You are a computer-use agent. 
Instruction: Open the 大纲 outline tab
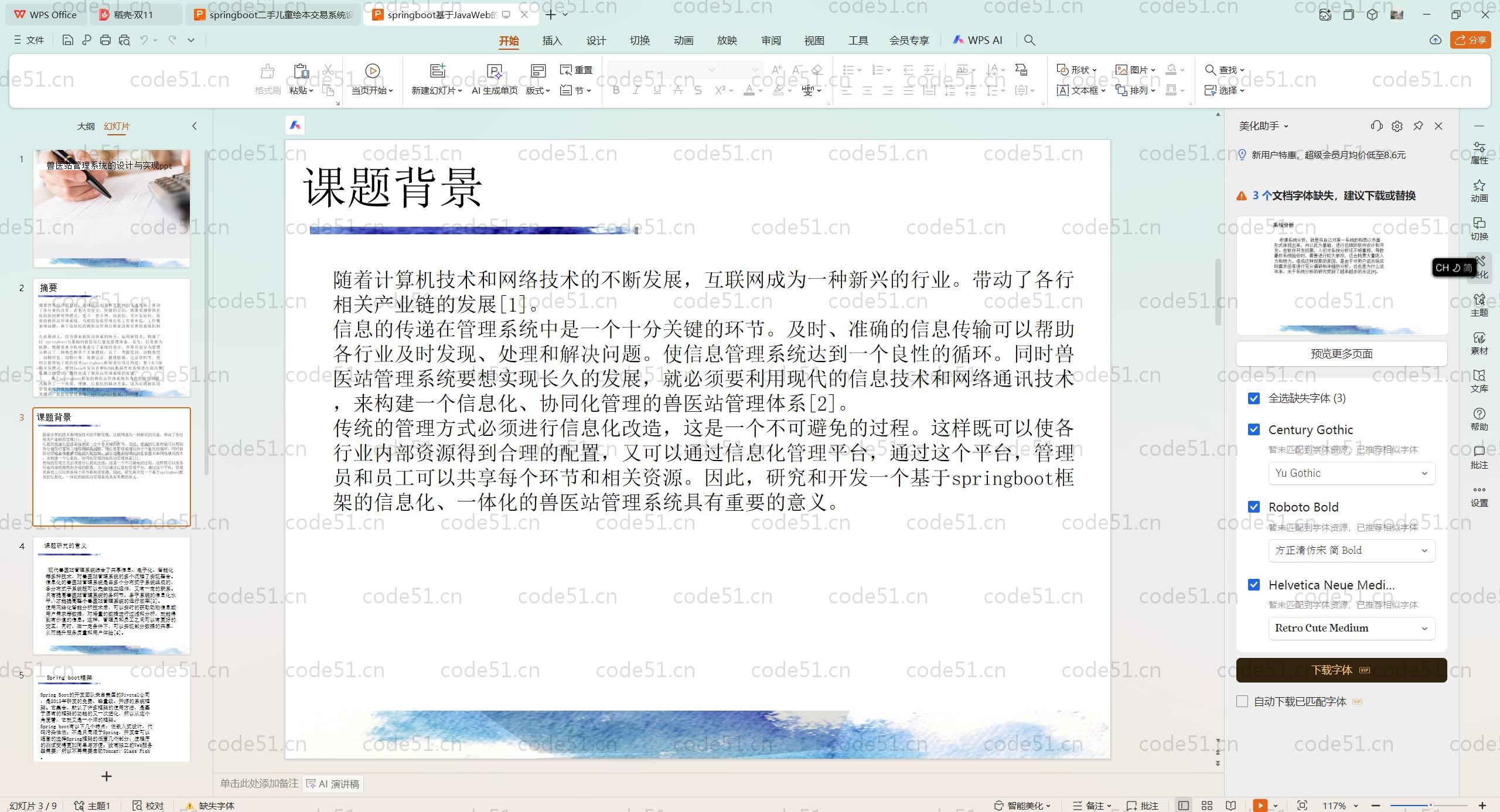(x=86, y=126)
